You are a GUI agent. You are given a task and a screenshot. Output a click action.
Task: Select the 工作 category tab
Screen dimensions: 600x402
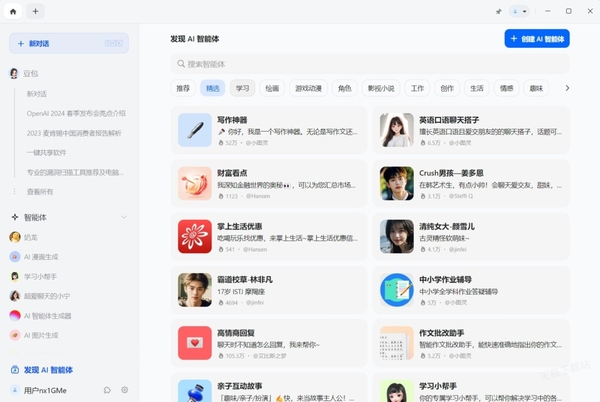click(x=417, y=88)
